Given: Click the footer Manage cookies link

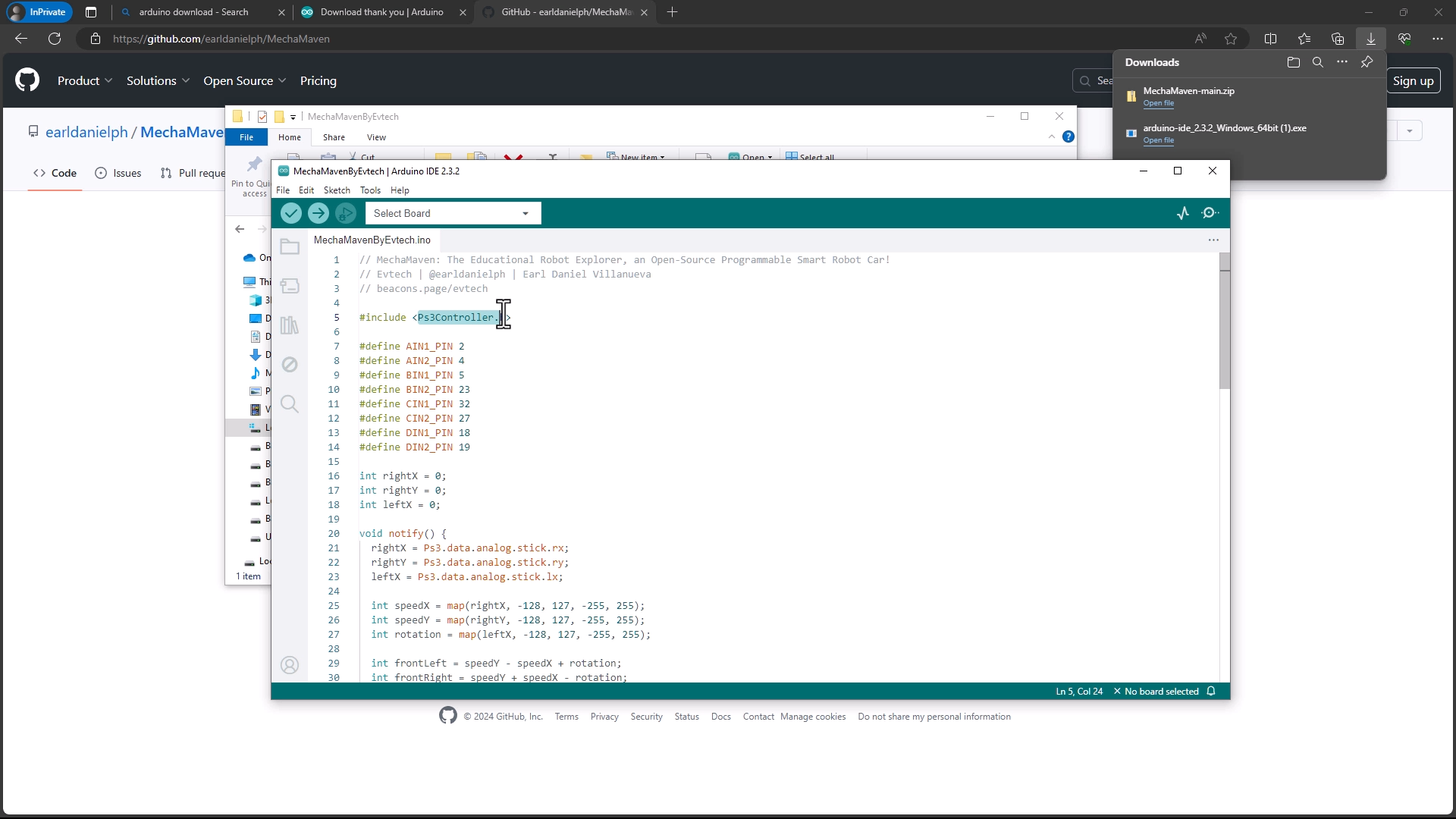Looking at the screenshot, I should tap(813, 717).
